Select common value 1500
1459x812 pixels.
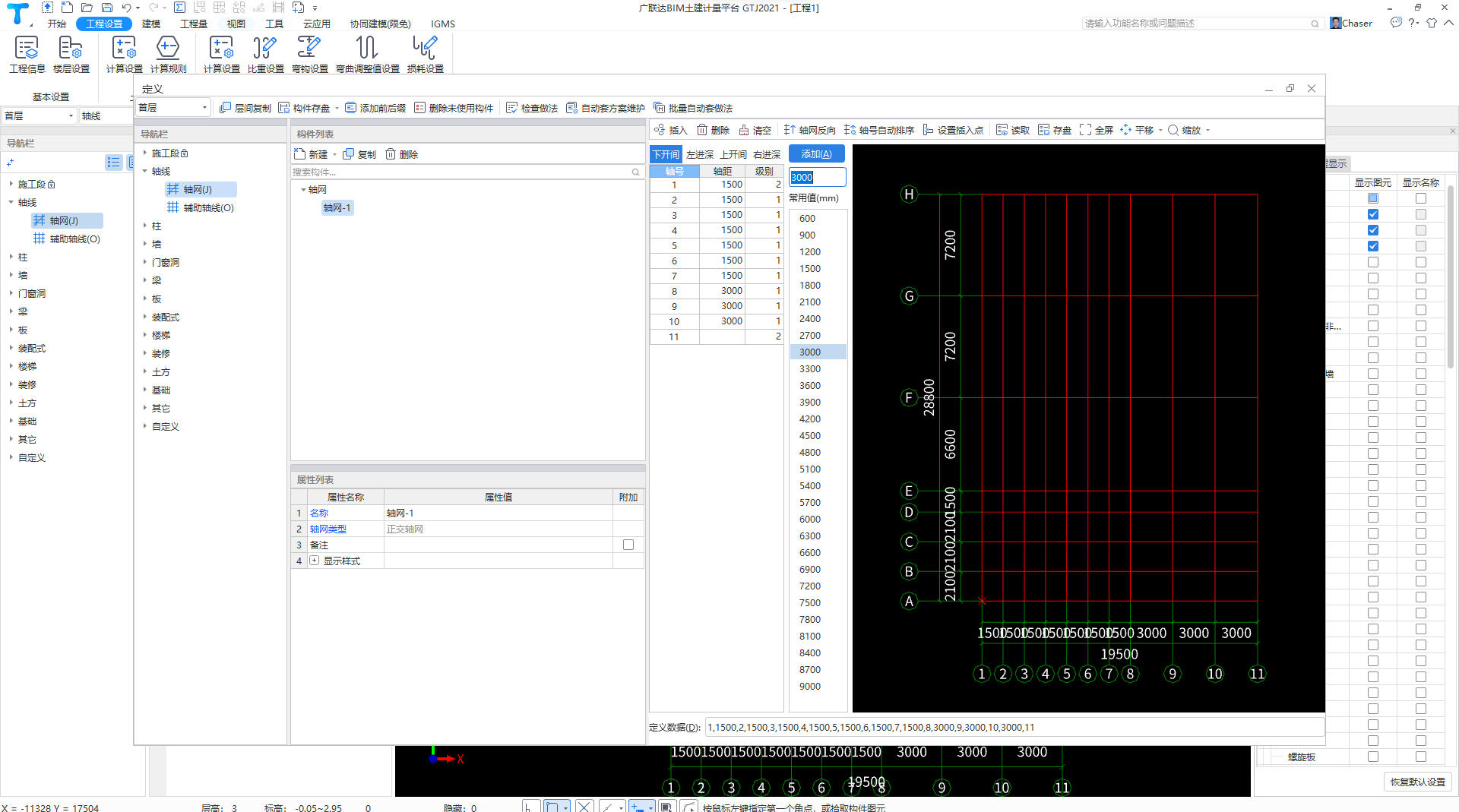coord(810,268)
